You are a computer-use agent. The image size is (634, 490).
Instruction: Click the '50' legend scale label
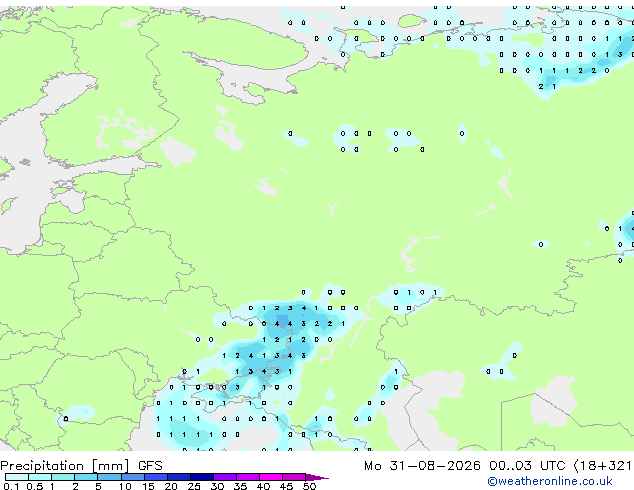pyautogui.click(x=310, y=486)
